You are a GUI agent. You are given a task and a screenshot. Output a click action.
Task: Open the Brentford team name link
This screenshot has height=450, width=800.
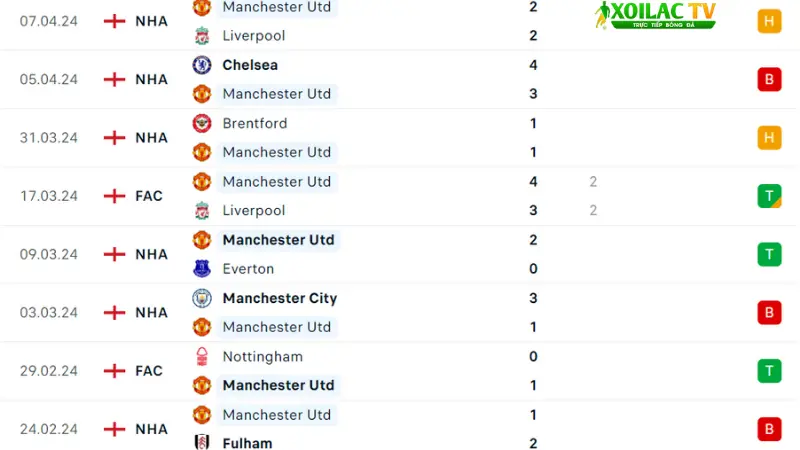(x=255, y=123)
